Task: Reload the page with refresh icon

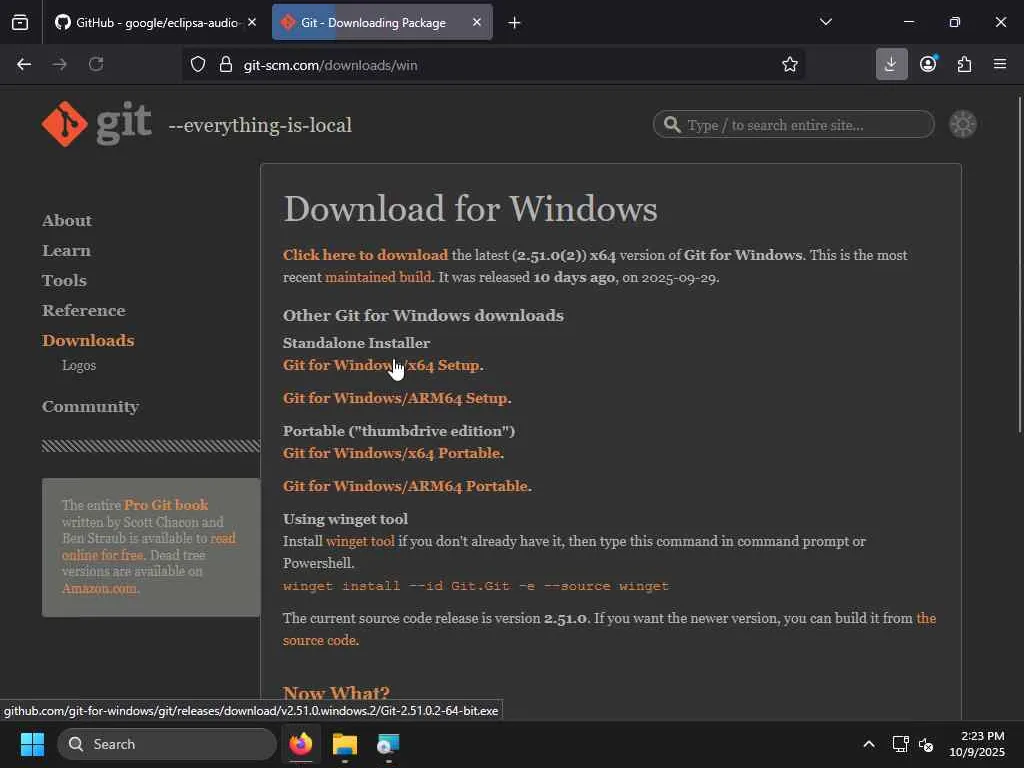Action: 96,64
